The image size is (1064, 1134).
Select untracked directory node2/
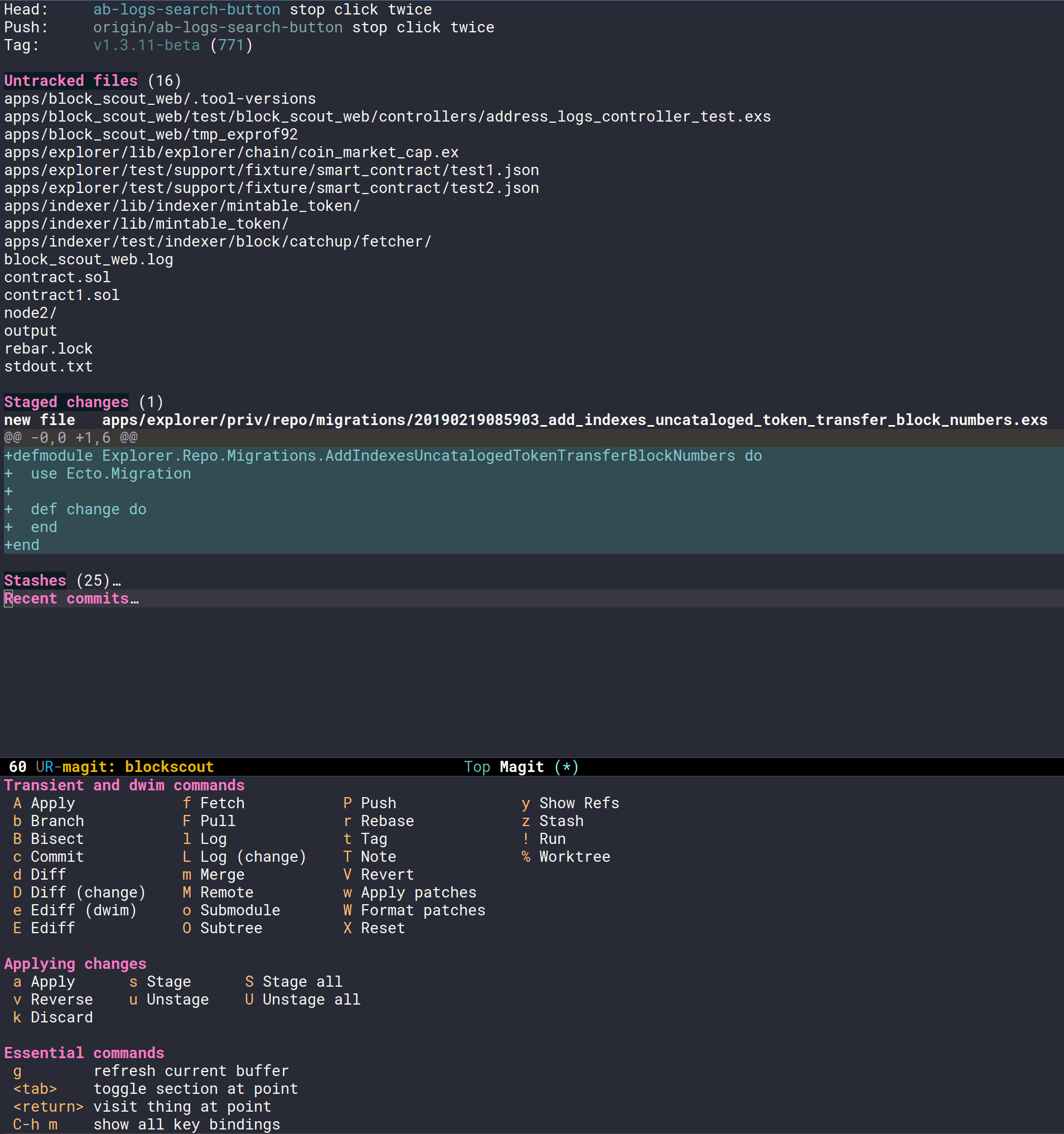30,312
